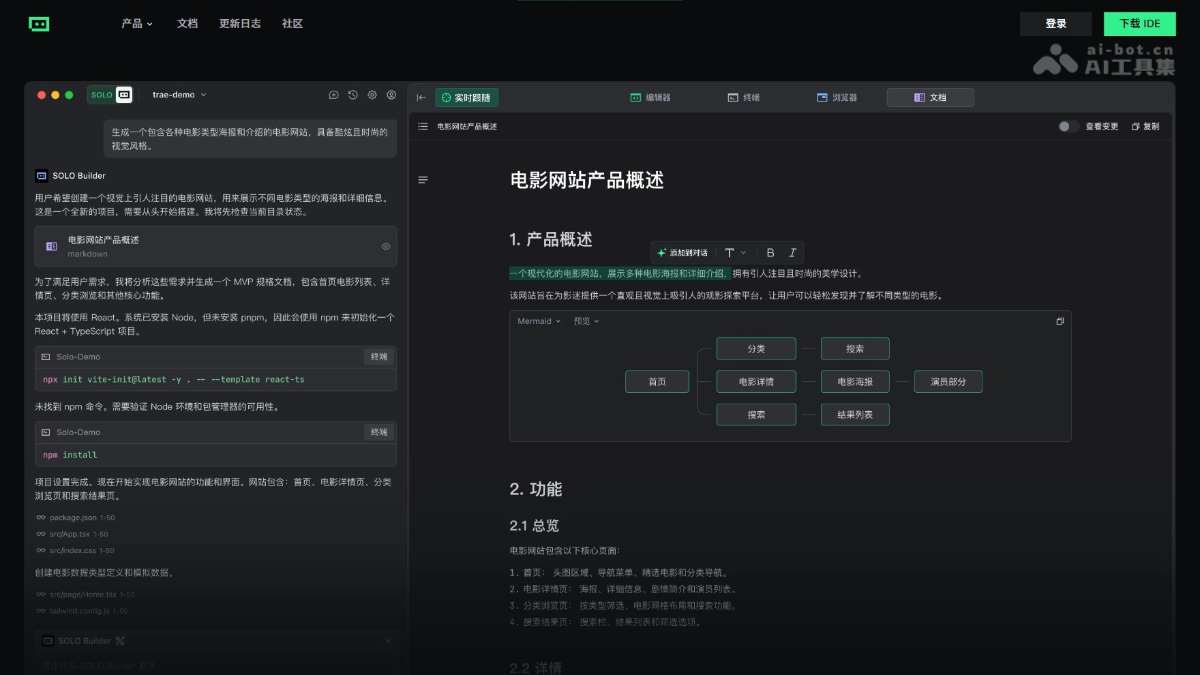Open the document outline list icon
The height and width of the screenshot is (675, 1200).
423,126
